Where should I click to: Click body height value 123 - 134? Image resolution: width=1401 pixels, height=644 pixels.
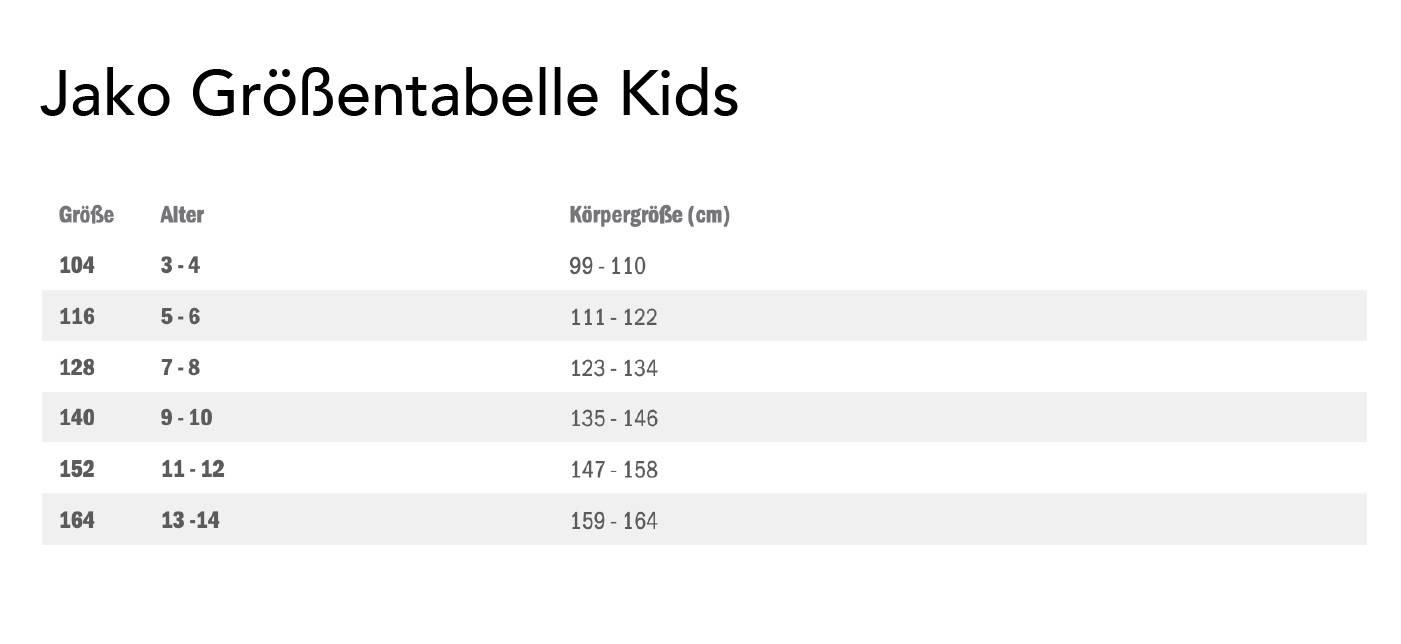click(614, 368)
